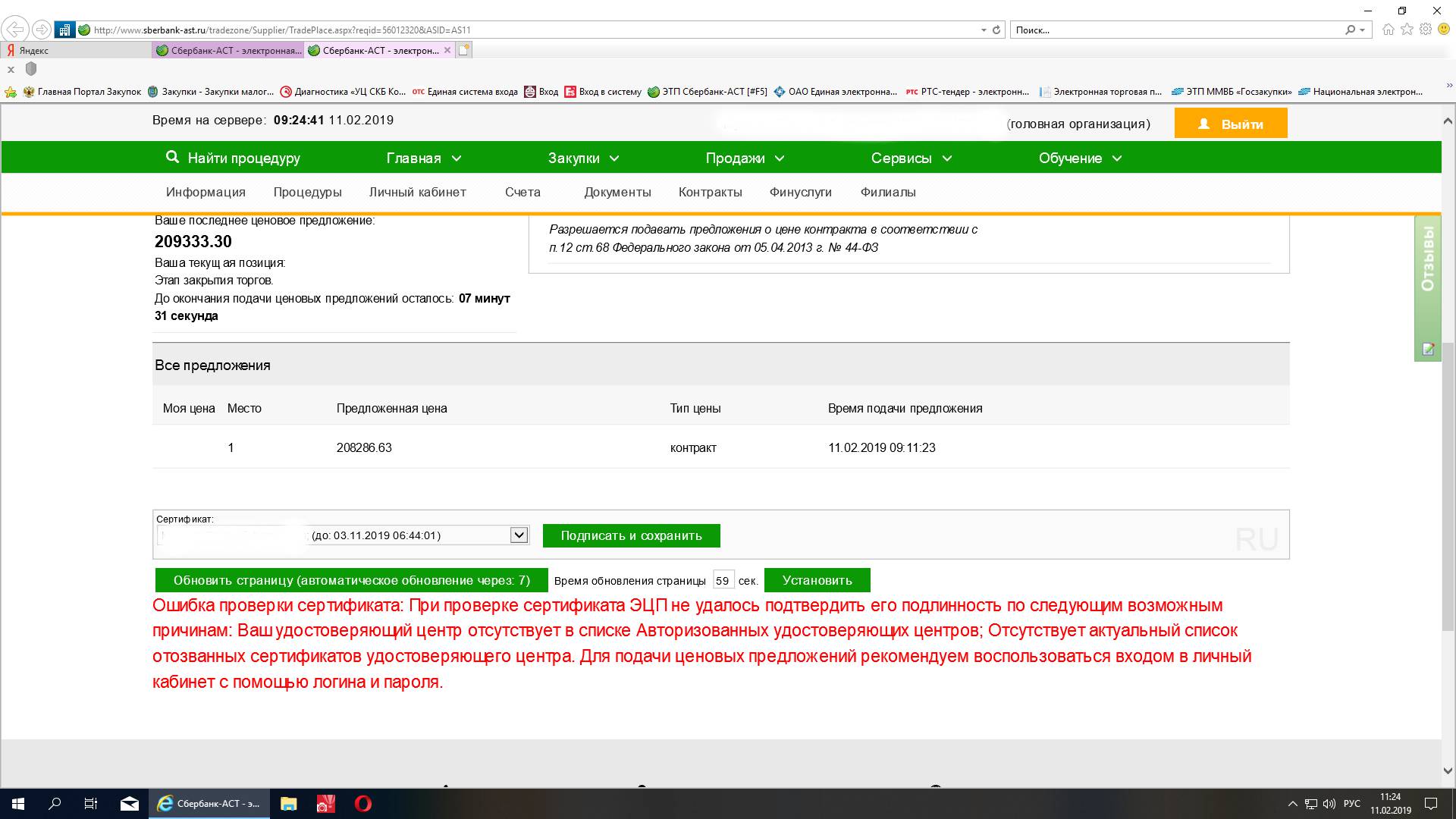This screenshot has height=819, width=1456.
Task: Click the browser refresh icon in address bar
Action: click(996, 30)
